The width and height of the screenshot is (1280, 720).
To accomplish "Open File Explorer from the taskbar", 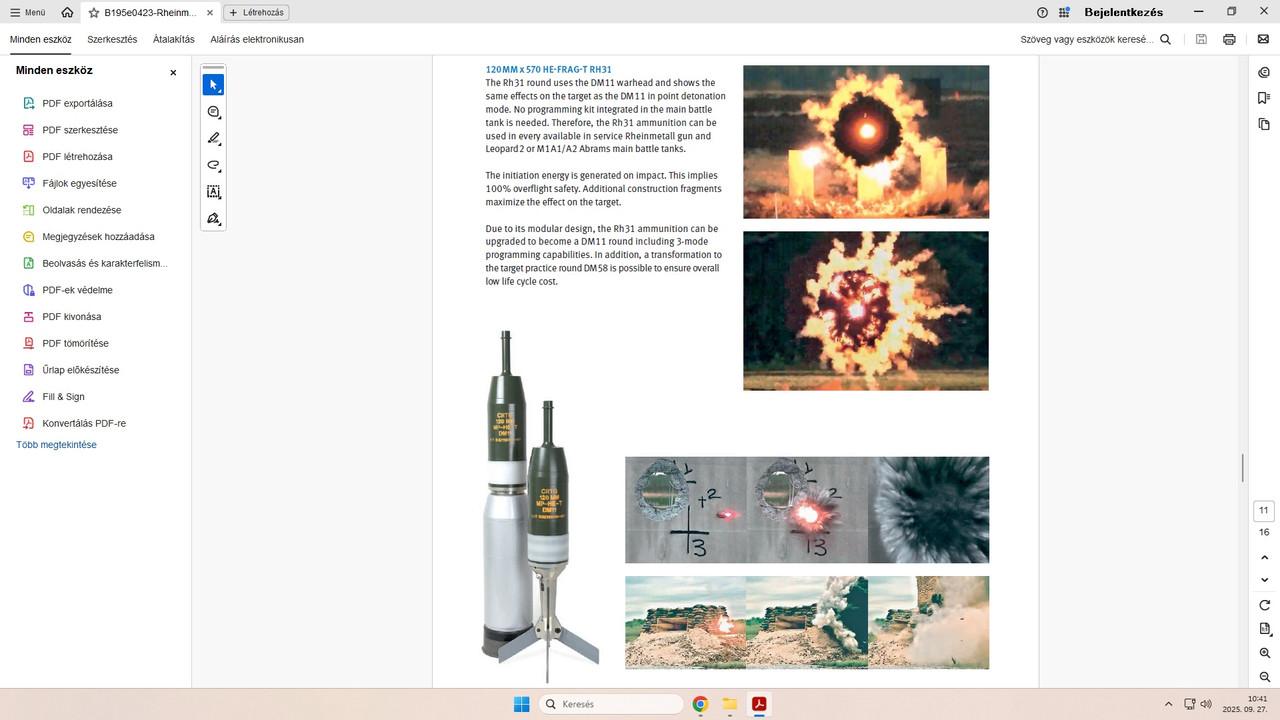I will point(730,704).
